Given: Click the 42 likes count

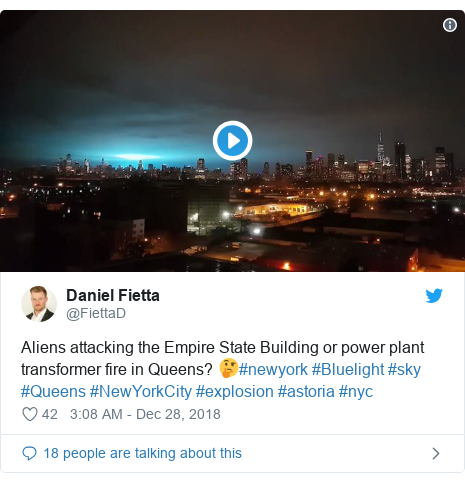Looking at the screenshot, I should pos(50,414).
